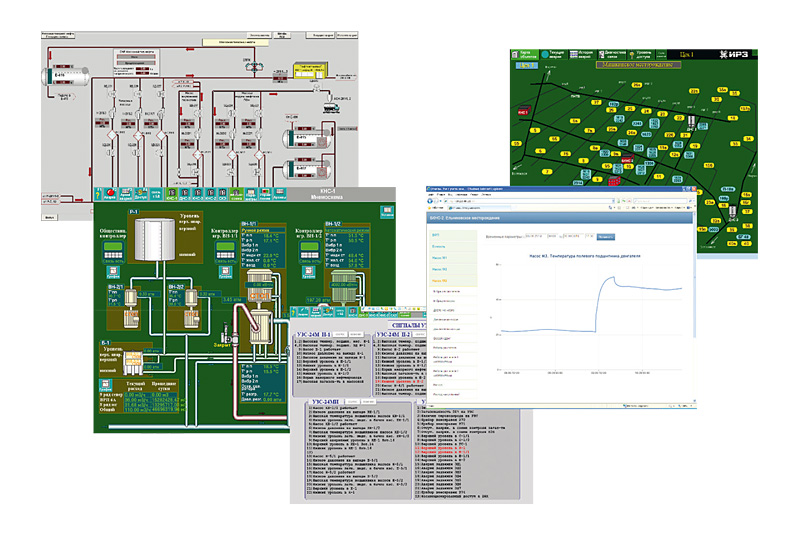Open График under Общестанц. контроллер

click(113, 272)
